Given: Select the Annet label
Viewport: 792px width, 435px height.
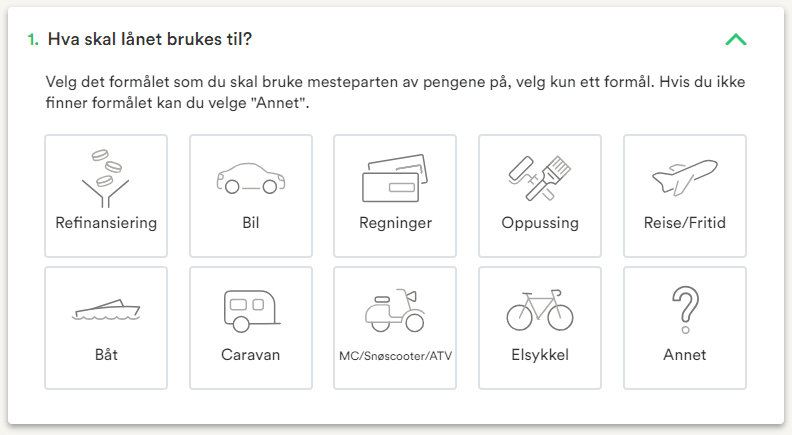Looking at the screenshot, I should 685,355.
